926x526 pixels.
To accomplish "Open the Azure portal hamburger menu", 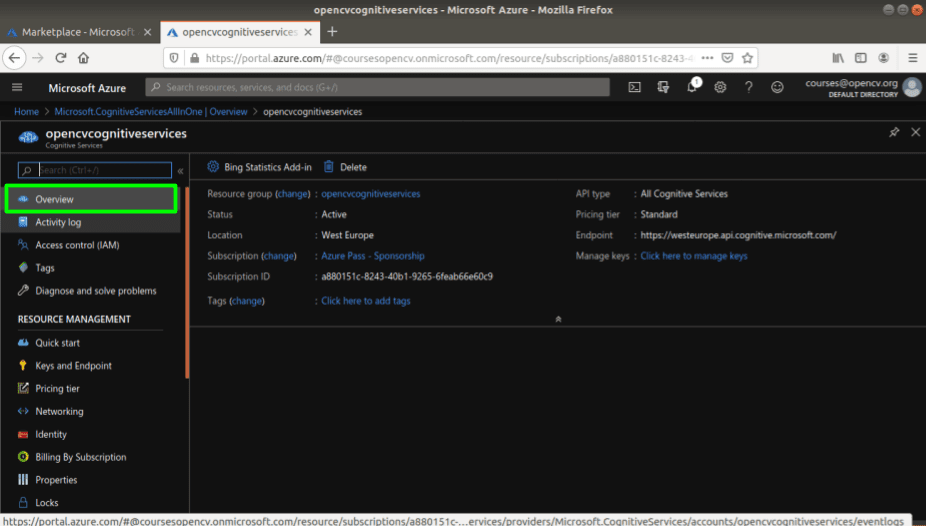I will tap(17, 87).
